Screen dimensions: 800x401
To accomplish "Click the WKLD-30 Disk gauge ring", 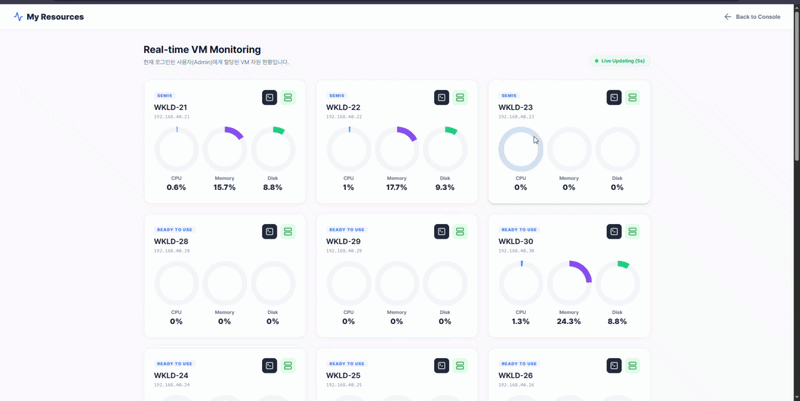I will [617, 283].
